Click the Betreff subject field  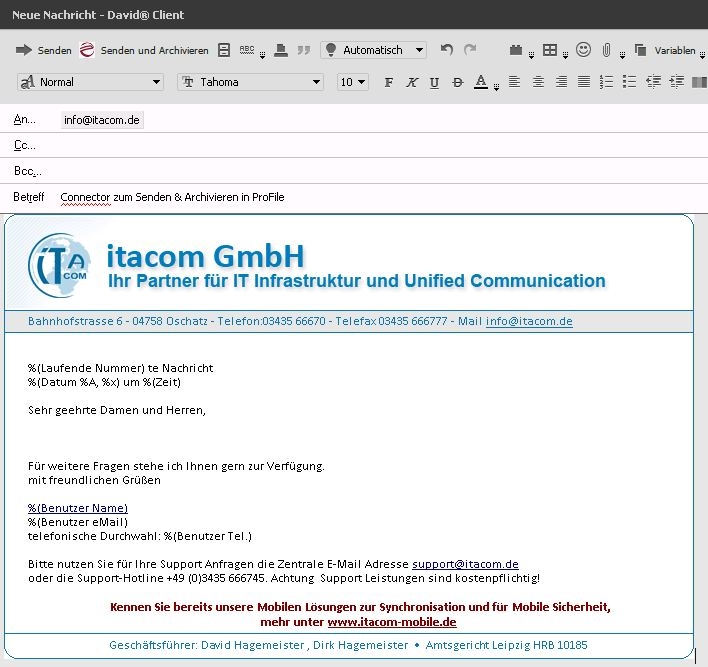tap(382, 197)
